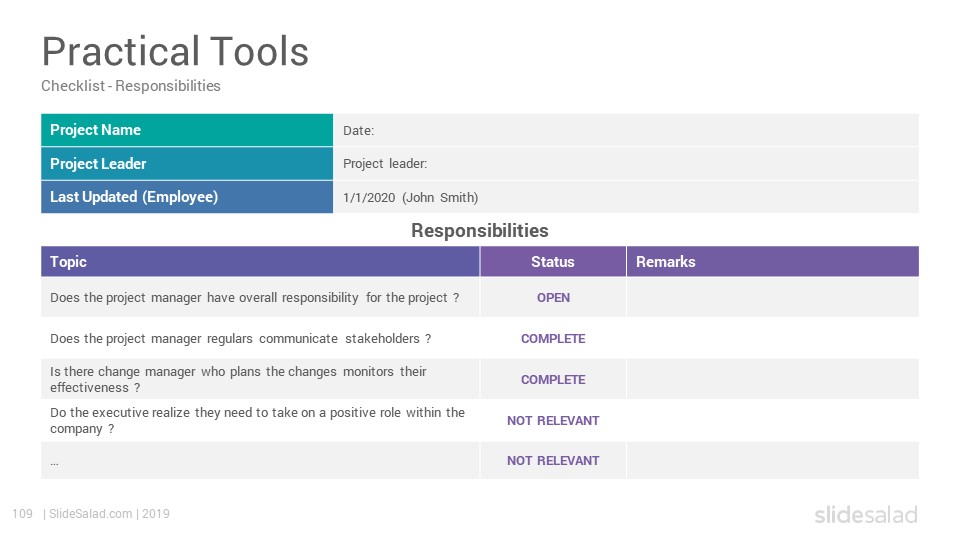Viewport: 960px width, 540px height.
Task: Click the 1/1/2020 (John Smith) entry
Action: coord(410,198)
